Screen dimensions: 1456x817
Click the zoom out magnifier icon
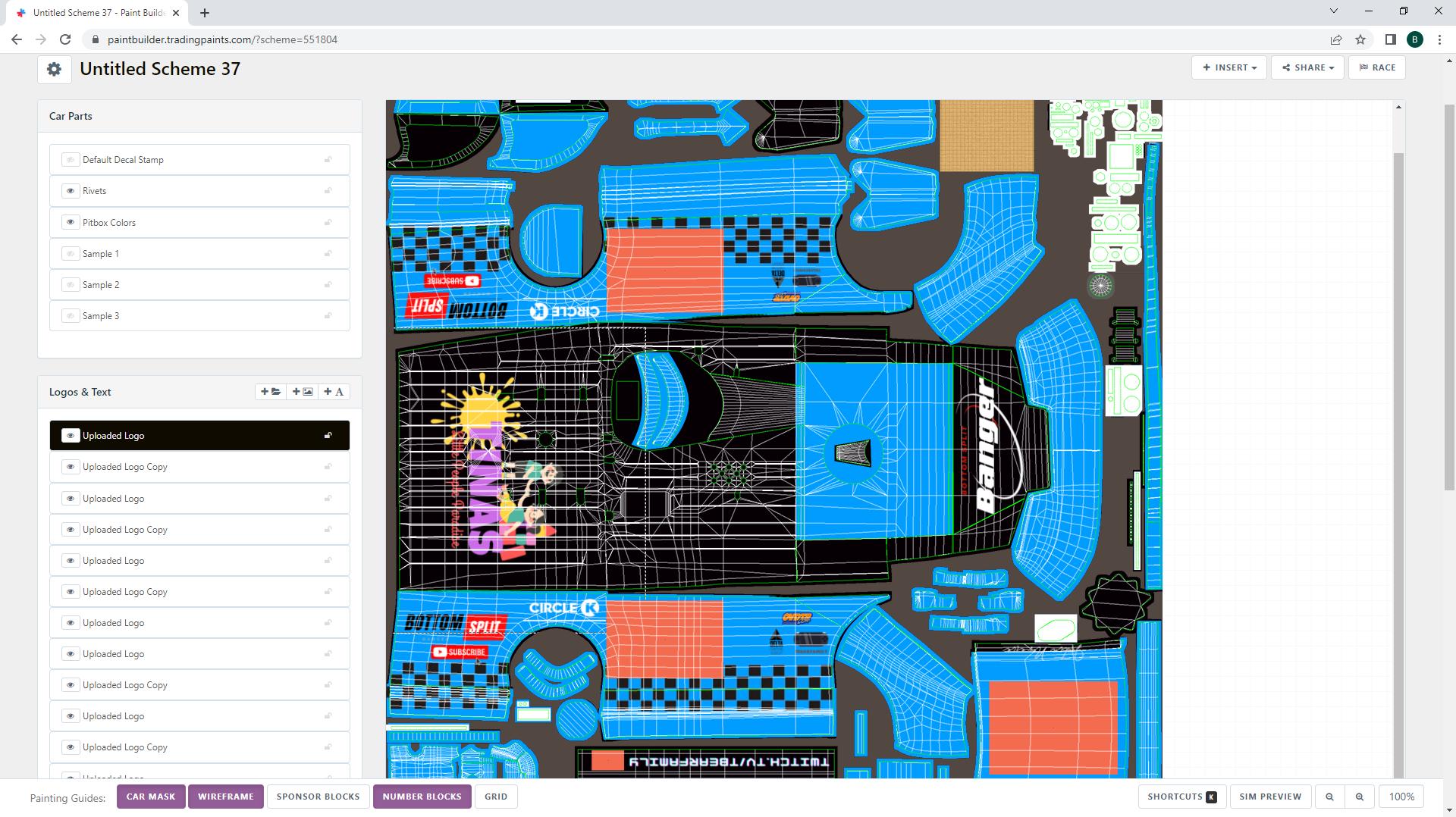(x=1329, y=797)
